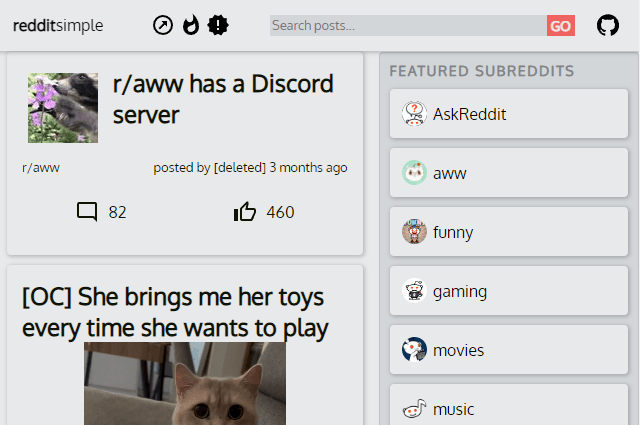Screen dimensions: 640x425
Task: Select the hot posts flame icon
Action: pos(191,25)
